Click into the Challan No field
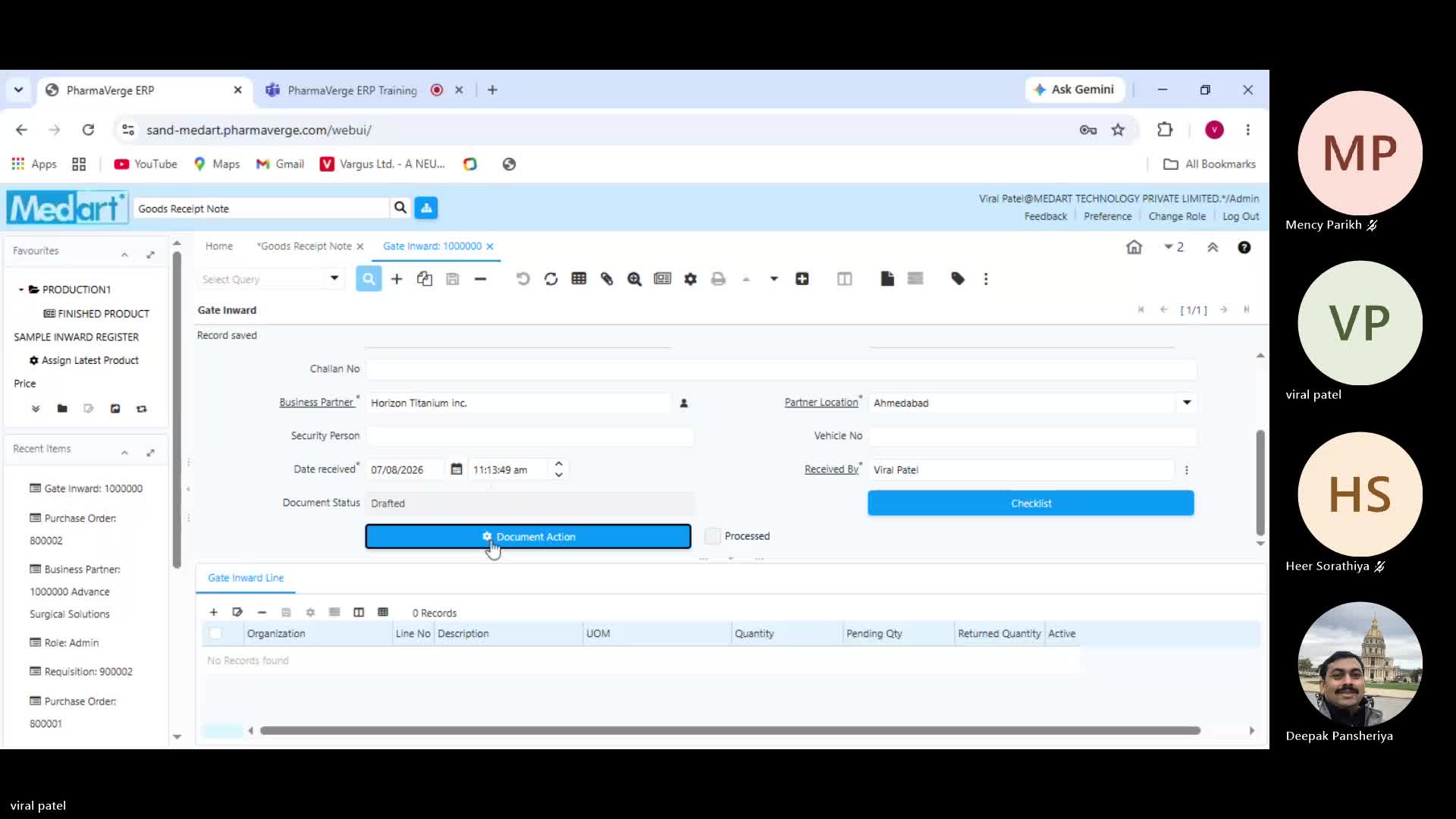The image size is (1456, 819). click(x=781, y=369)
